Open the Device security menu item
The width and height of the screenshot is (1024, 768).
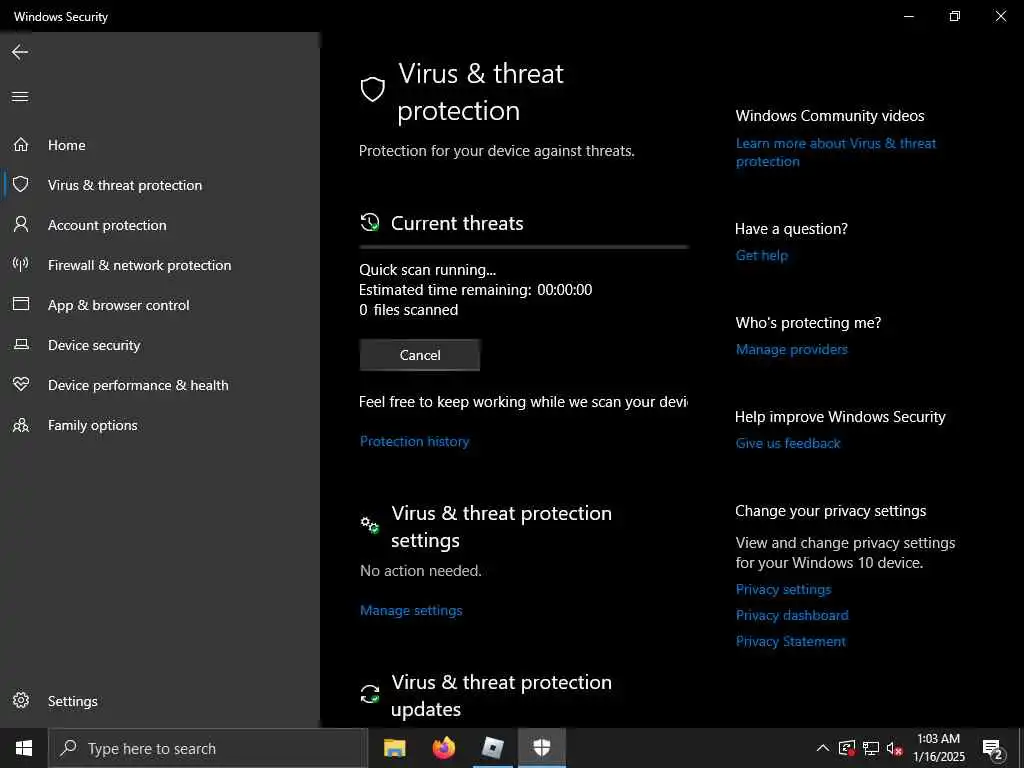point(94,345)
